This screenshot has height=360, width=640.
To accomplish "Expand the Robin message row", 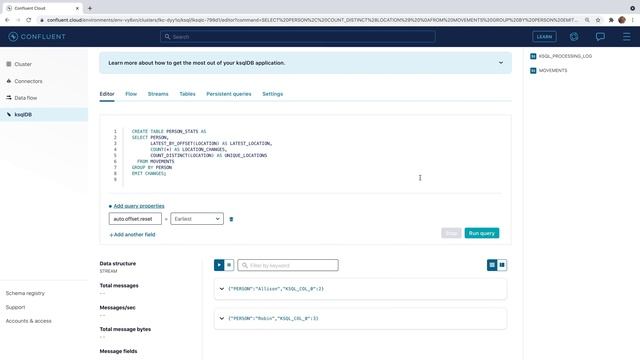I will (x=222, y=318).
